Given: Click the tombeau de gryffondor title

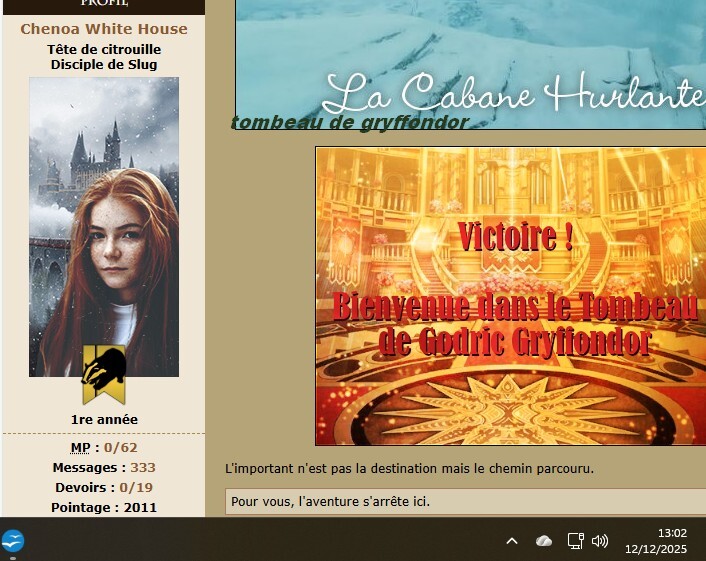Looking at the screenshot, I should [x=350, y=122].
